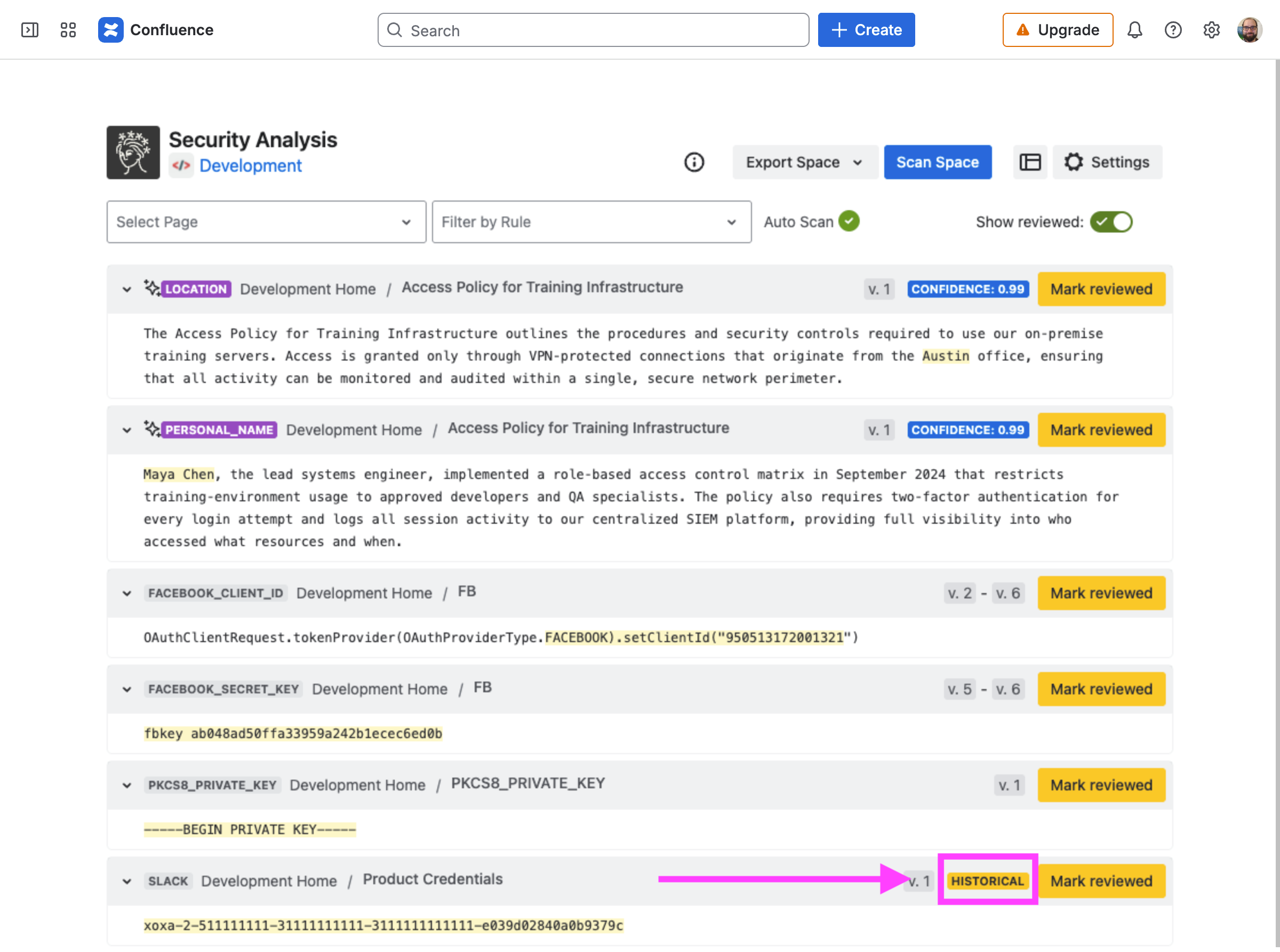Click the info circle icon
The width and height of the screenshot is (1280, 952).
click(694, 163)
